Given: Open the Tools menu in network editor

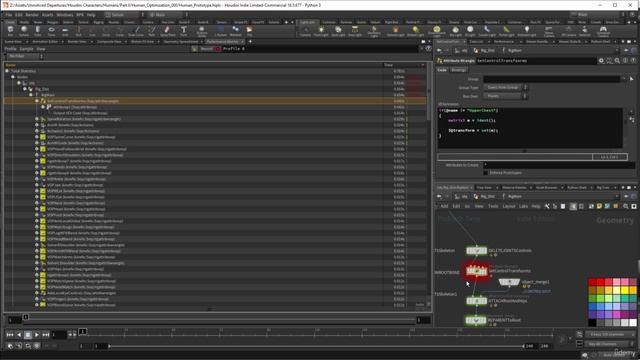Looking at the screenshot, I should click(x=493, y=206).
